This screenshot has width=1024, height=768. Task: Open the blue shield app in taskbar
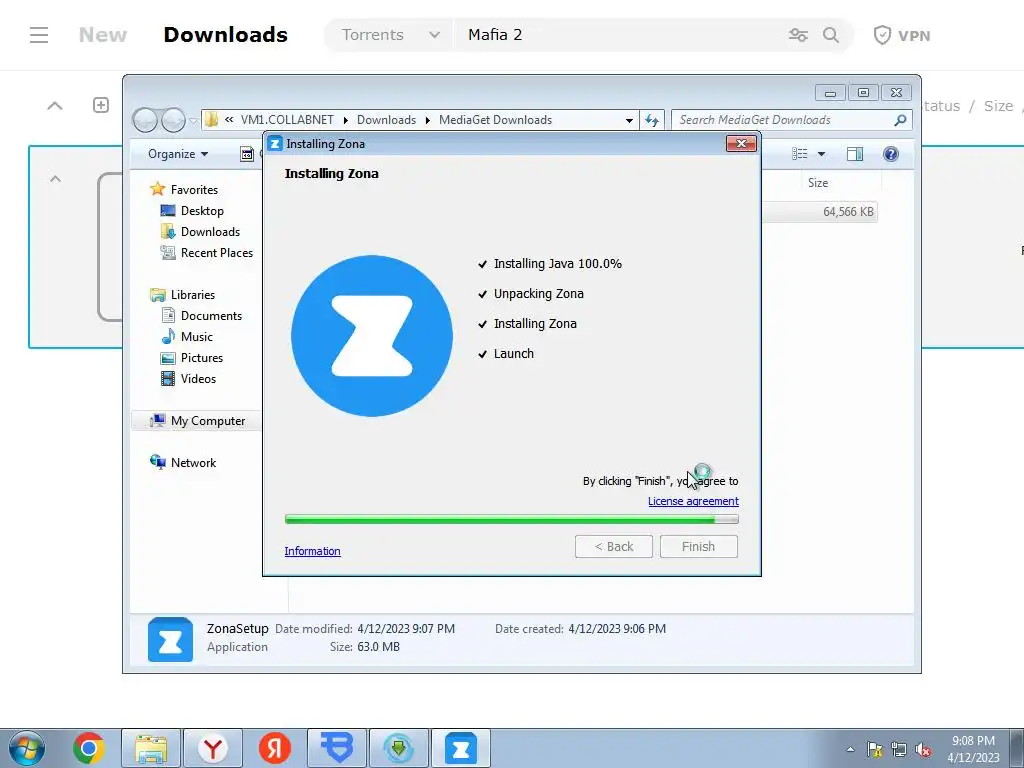(x=337, y=748)
